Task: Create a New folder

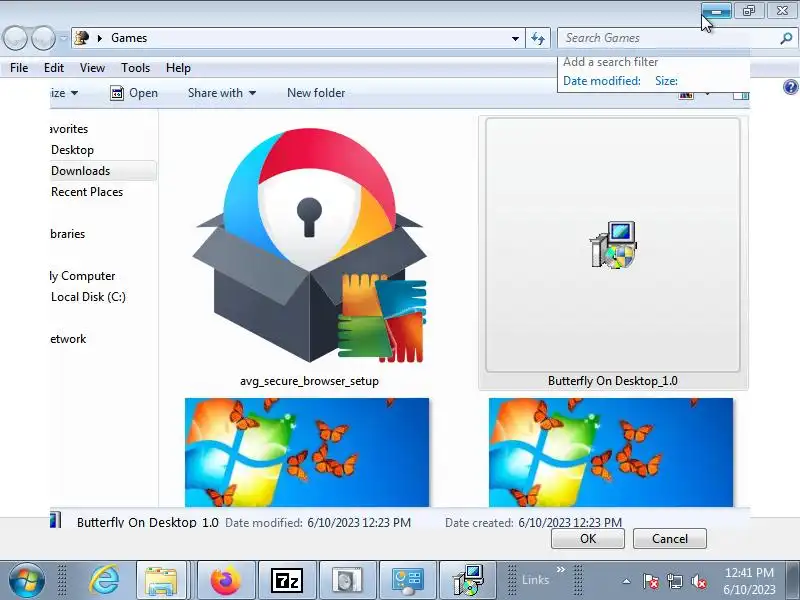Action: click(316, 93)
